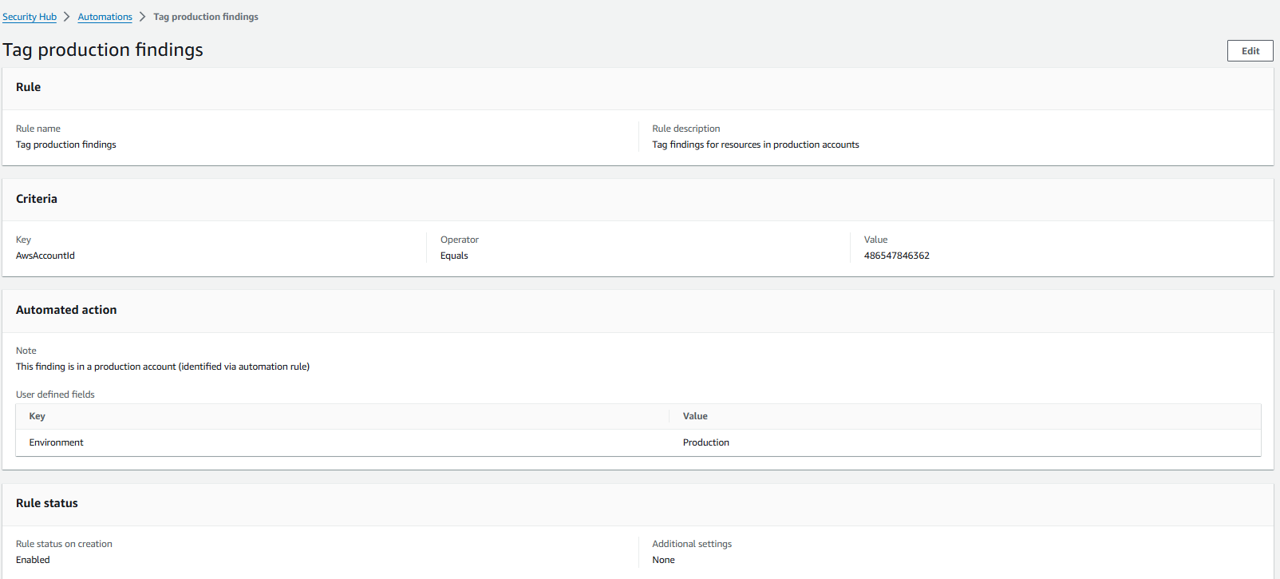
Task: Click the Key column header
Action: pyautogui.click(x=37, y=416)
